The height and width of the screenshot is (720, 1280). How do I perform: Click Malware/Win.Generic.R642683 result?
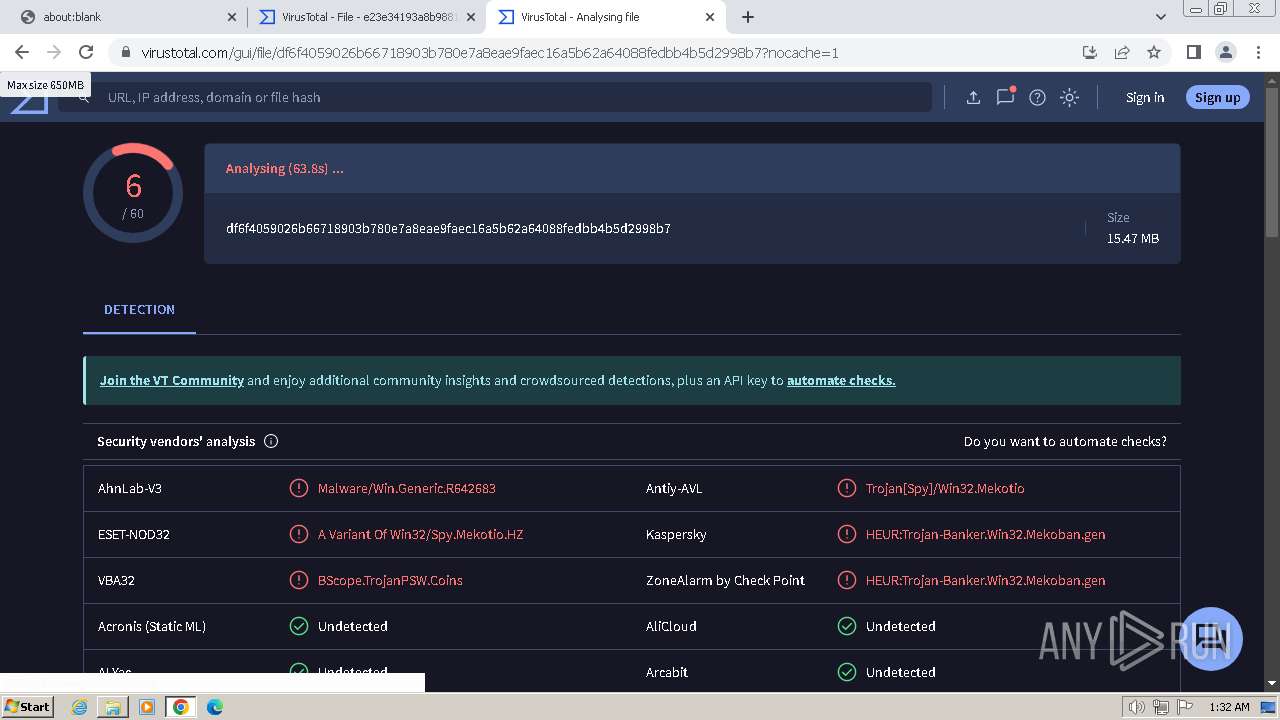[407, 488]
